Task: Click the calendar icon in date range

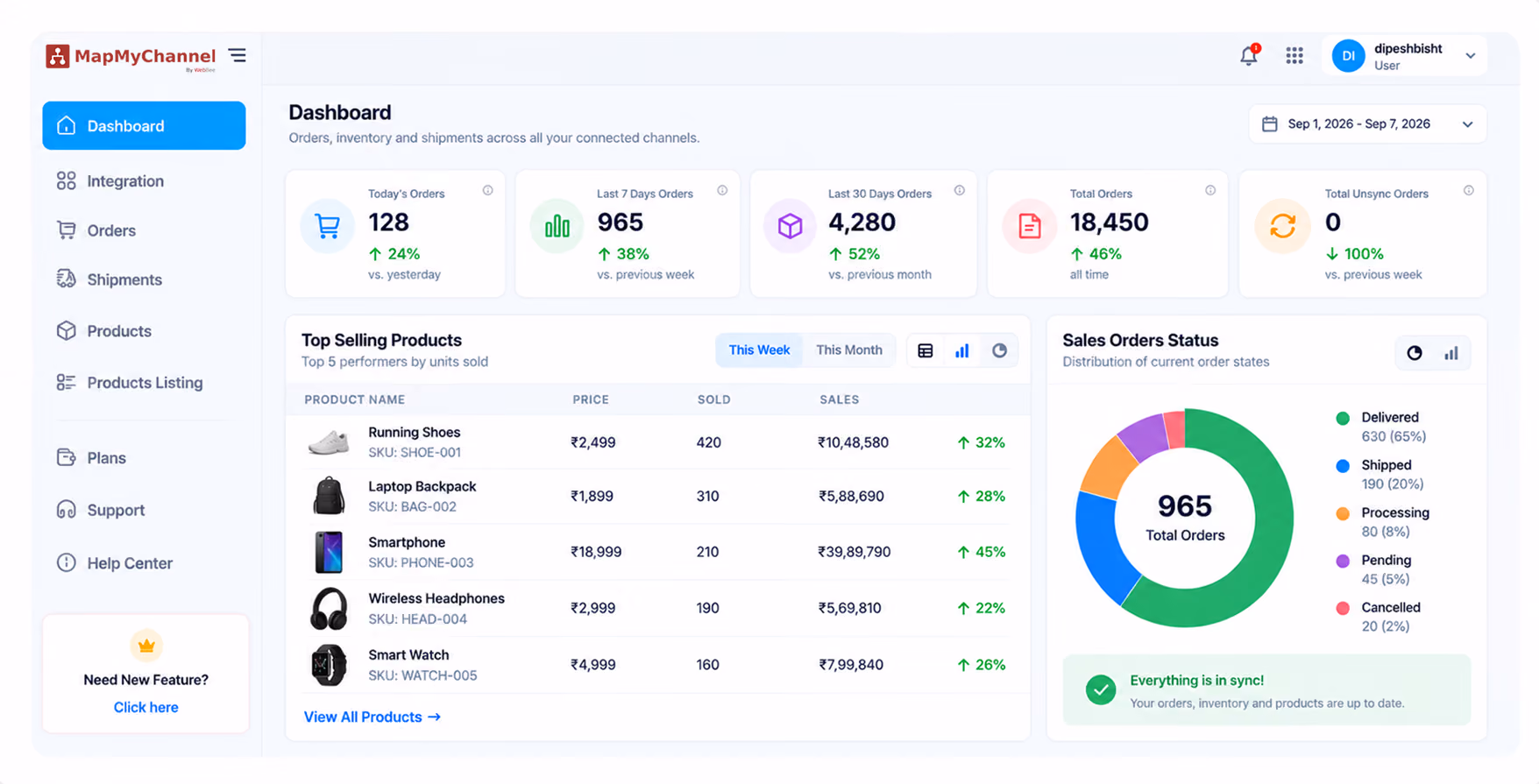Action: pyautogui.click(x=1269, y=124)
